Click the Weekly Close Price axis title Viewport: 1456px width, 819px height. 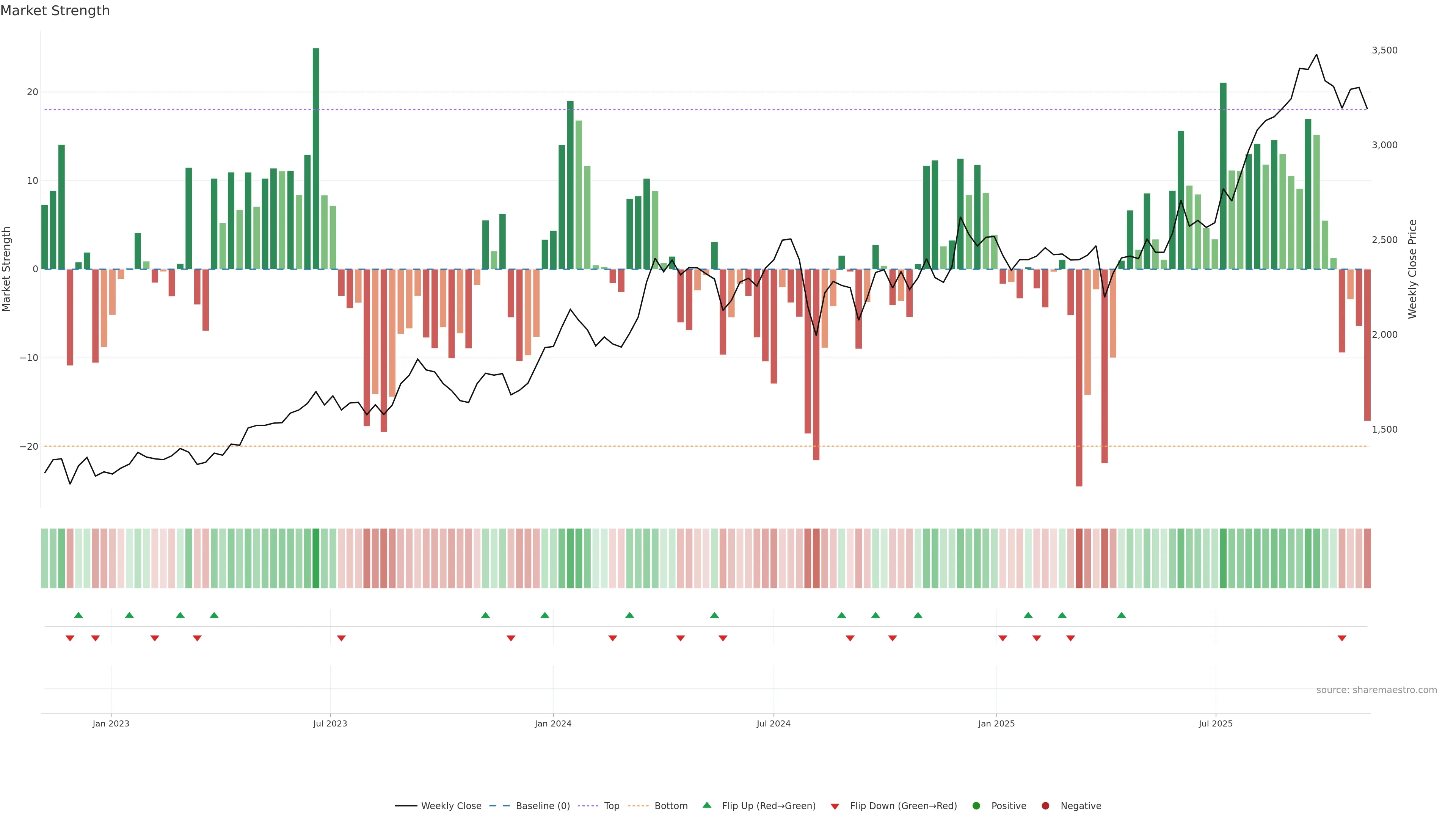tap(1412, 269)
